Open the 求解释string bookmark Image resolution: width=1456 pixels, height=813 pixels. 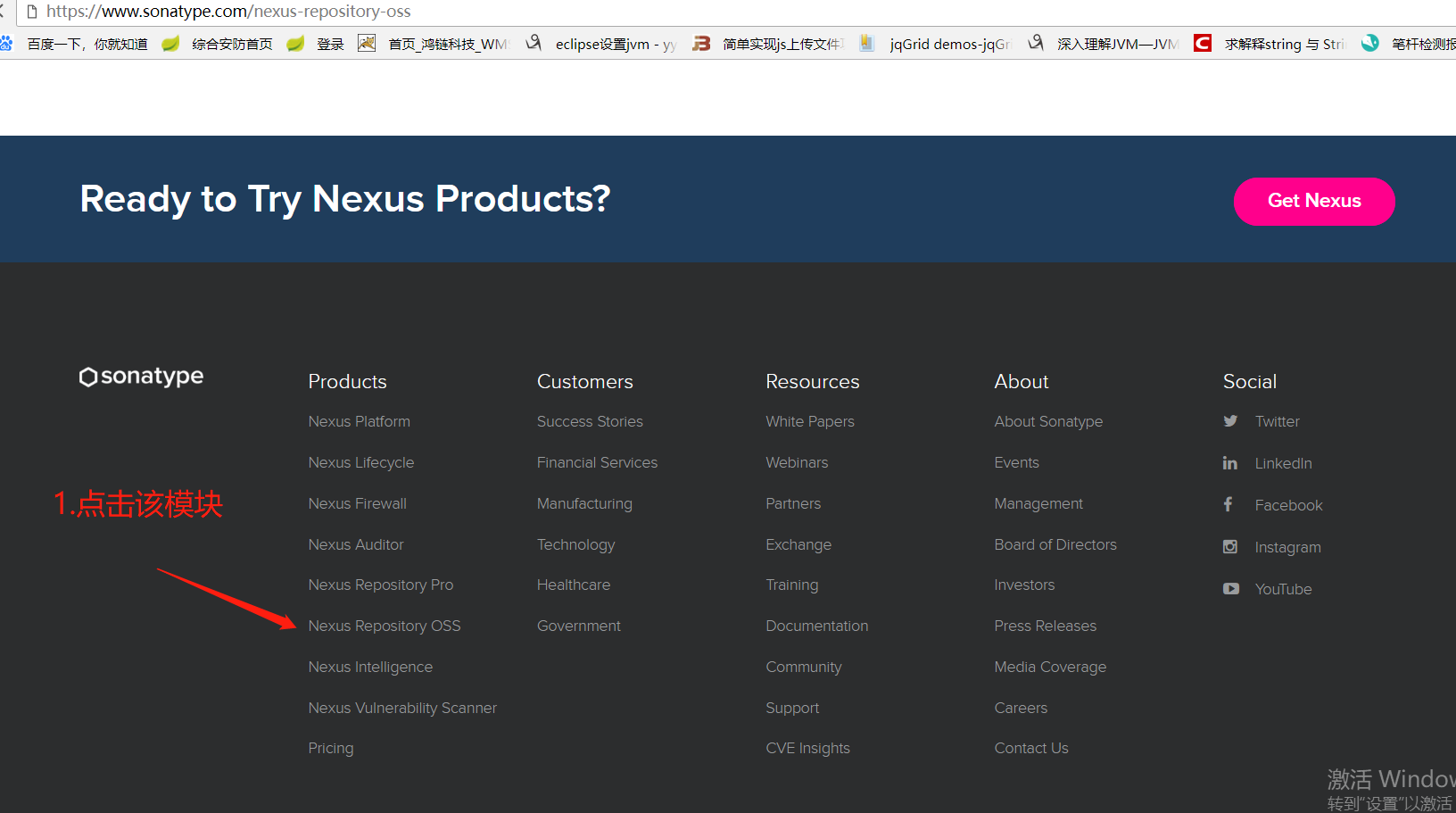point(1270,44)
